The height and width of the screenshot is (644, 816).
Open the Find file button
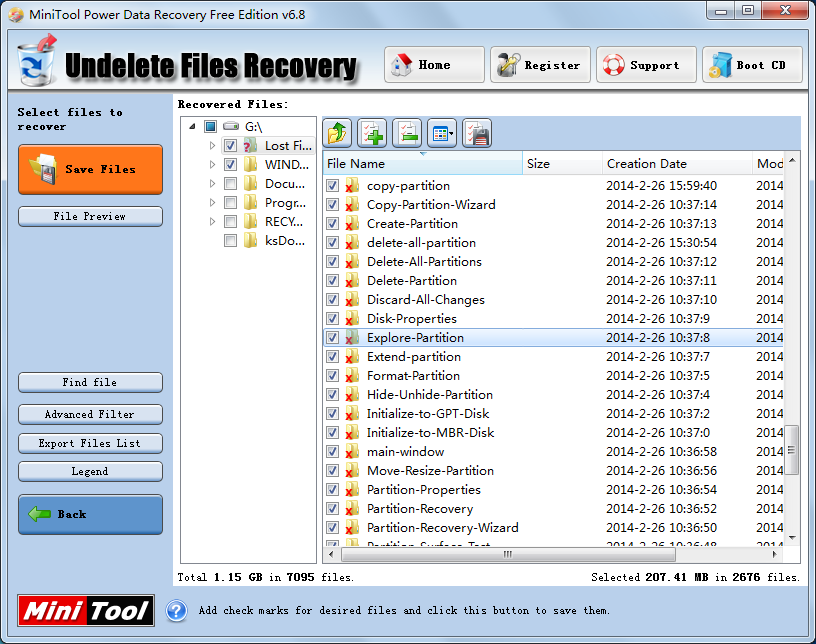(x=91, y=382)
